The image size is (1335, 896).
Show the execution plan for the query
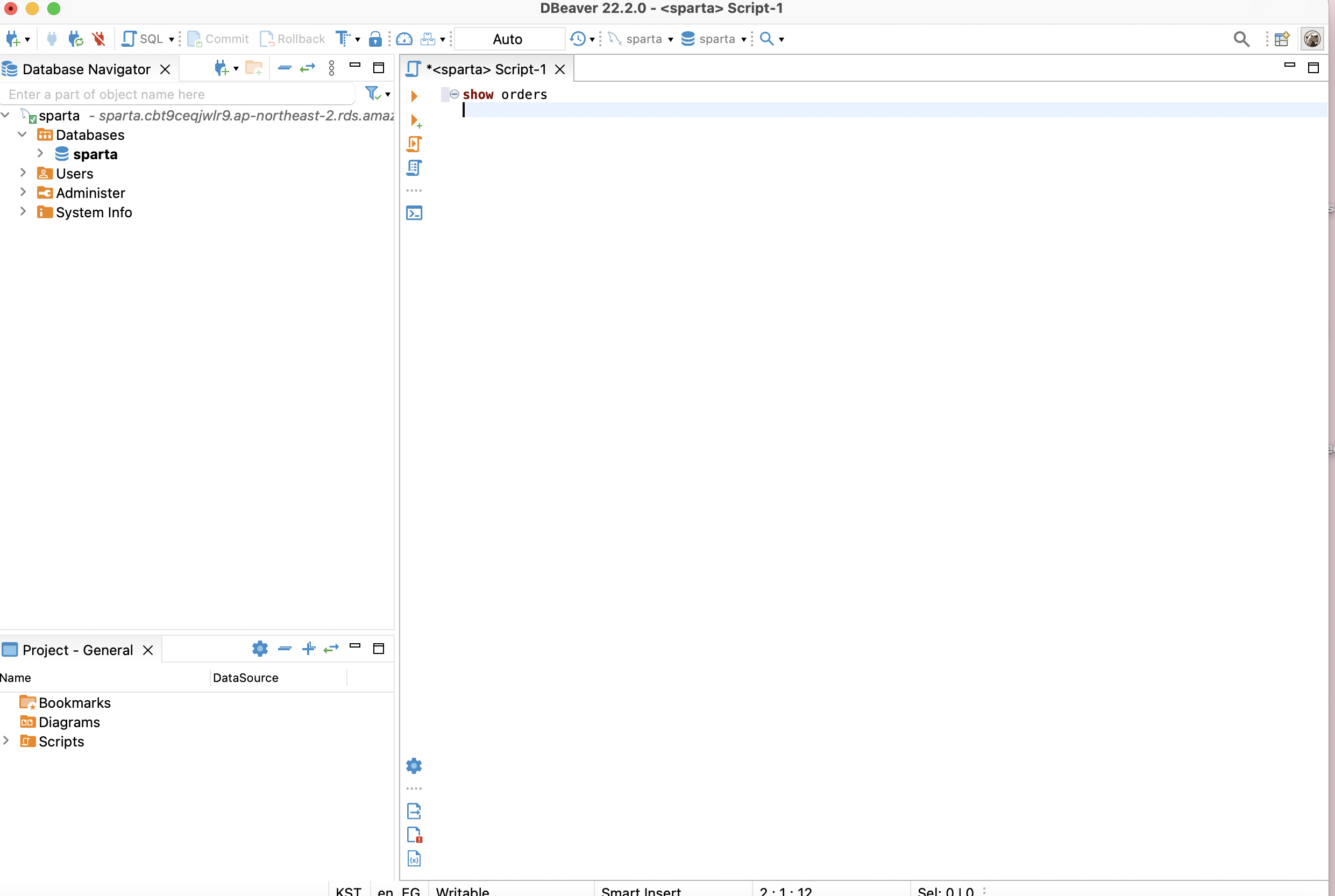[414, 167]
